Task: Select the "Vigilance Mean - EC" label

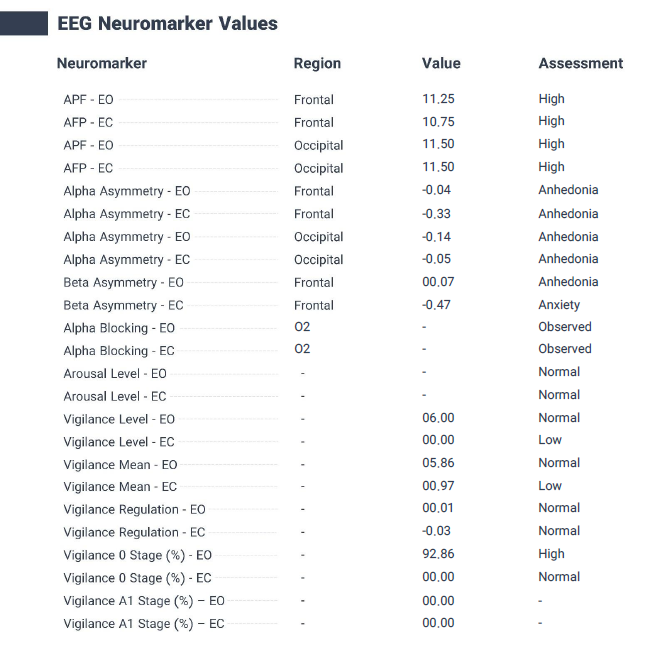Action: [120, 486]
